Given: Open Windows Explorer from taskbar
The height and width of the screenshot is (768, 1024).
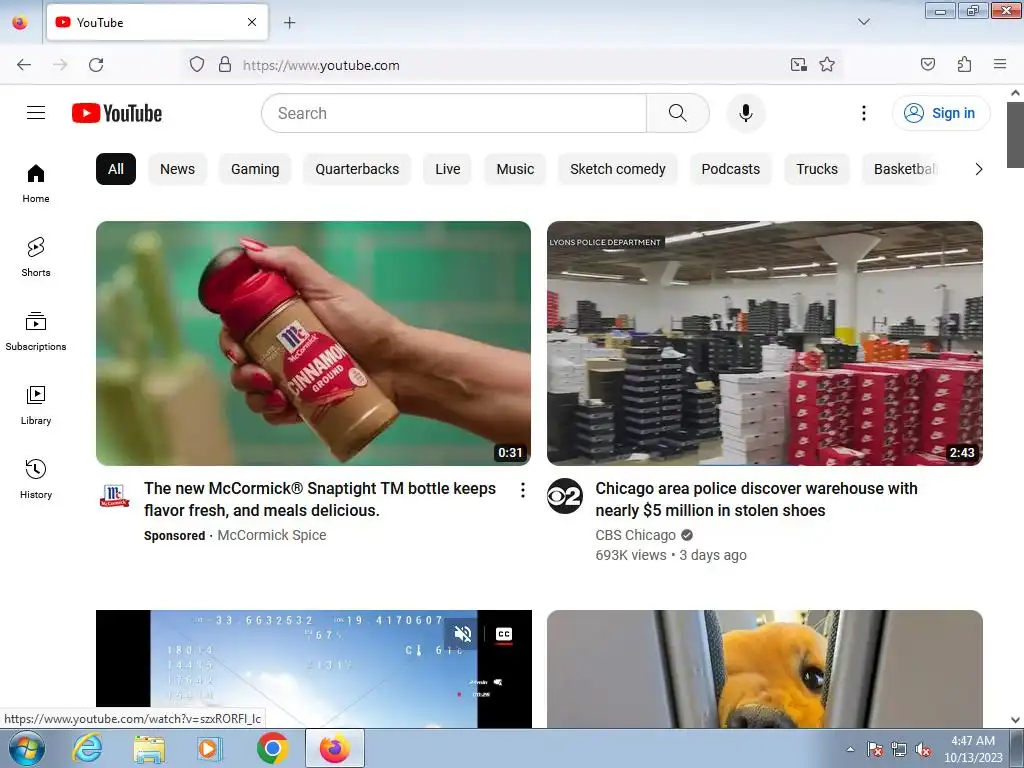Looking at the screenshot, I should [149, 748].
